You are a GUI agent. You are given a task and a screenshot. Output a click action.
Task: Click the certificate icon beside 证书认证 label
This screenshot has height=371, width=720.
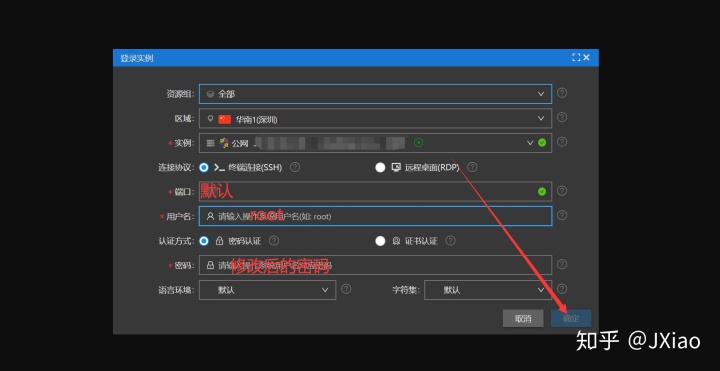pos(396,241)
